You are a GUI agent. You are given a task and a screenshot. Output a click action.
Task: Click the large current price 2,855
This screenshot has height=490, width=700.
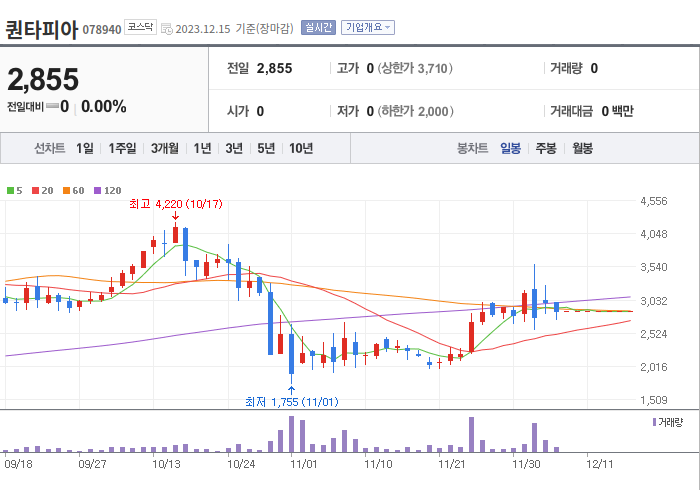tap(43, 79)
